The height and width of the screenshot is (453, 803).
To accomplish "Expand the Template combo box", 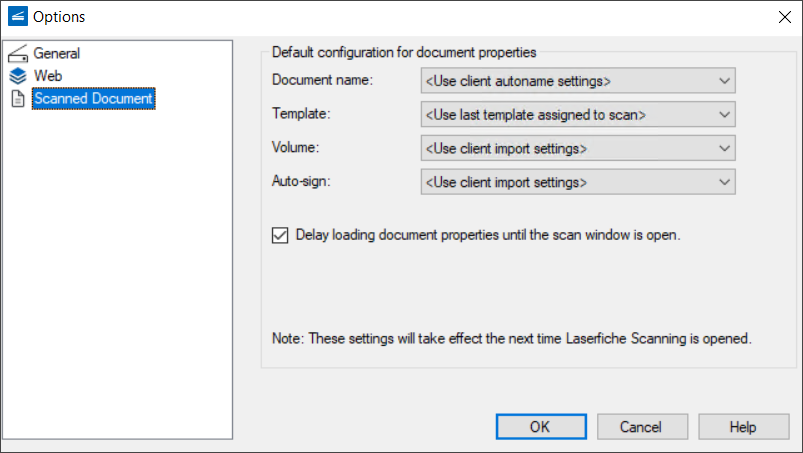I will point(578,115).
